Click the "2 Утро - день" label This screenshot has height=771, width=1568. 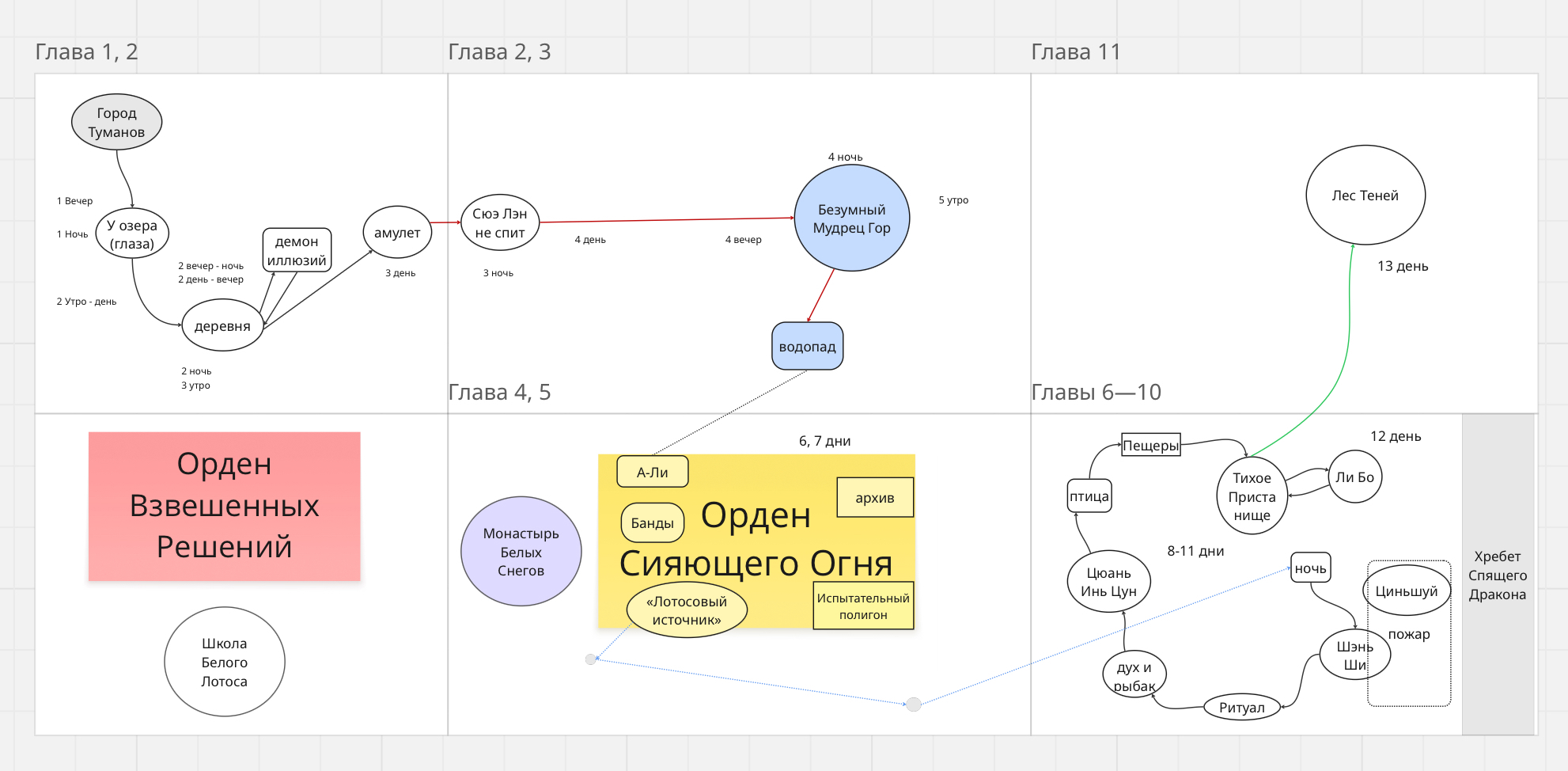86,302
